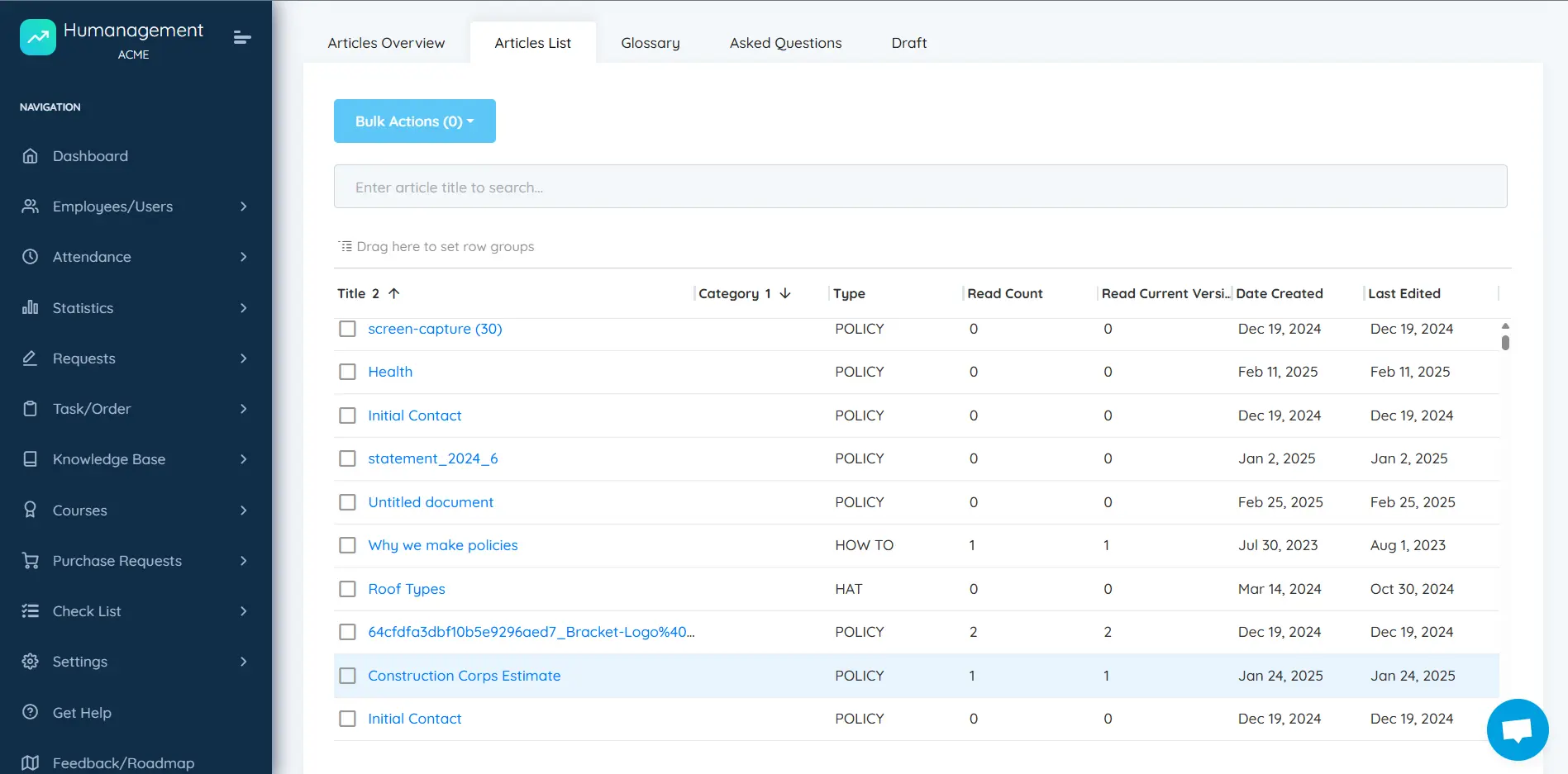Tick the Why we make policies checkbox
The height and width of the screenshot is (774, 1568).
click(348, 545)
